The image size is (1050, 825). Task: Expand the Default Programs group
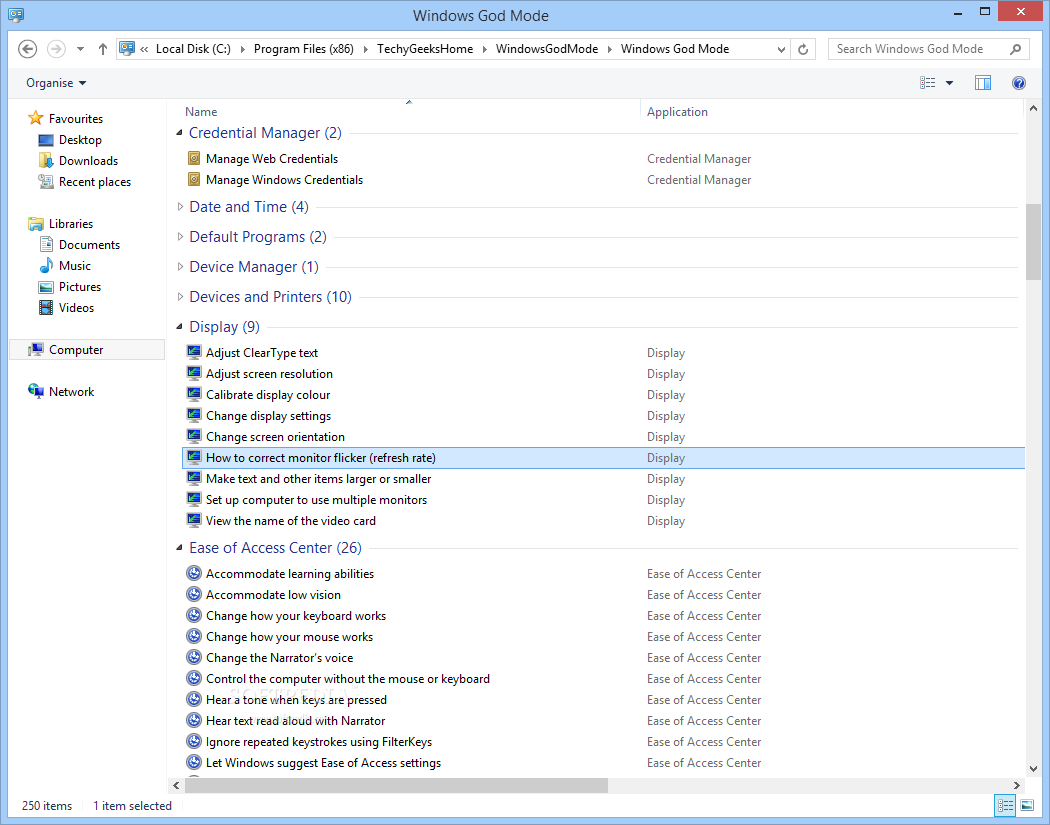180,237
